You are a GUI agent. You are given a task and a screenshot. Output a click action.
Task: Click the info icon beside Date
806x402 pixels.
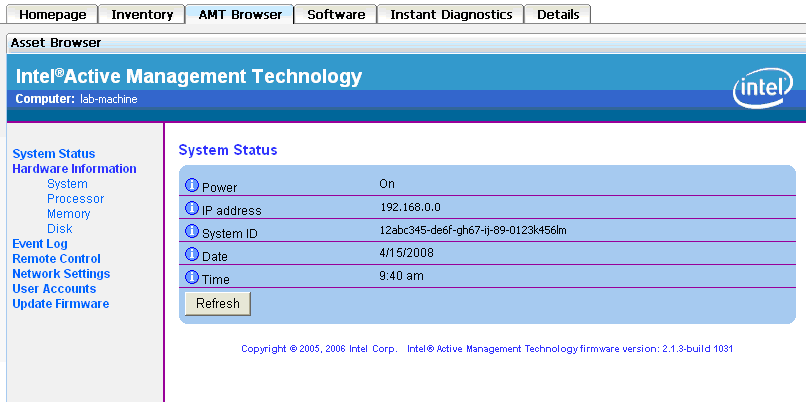[193, 255]
